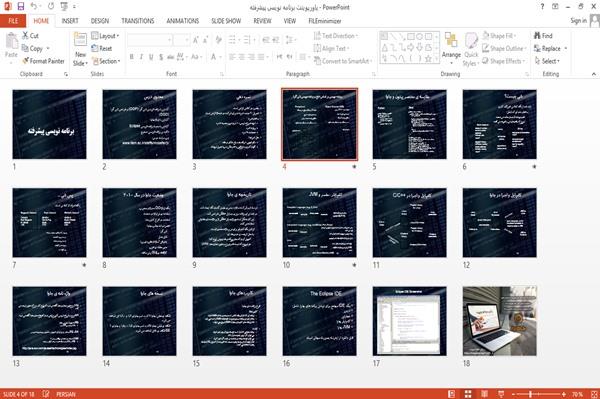This screenshot has height=399, width=600.
Task: Reset slide layout with Reset
Action: 102,48
